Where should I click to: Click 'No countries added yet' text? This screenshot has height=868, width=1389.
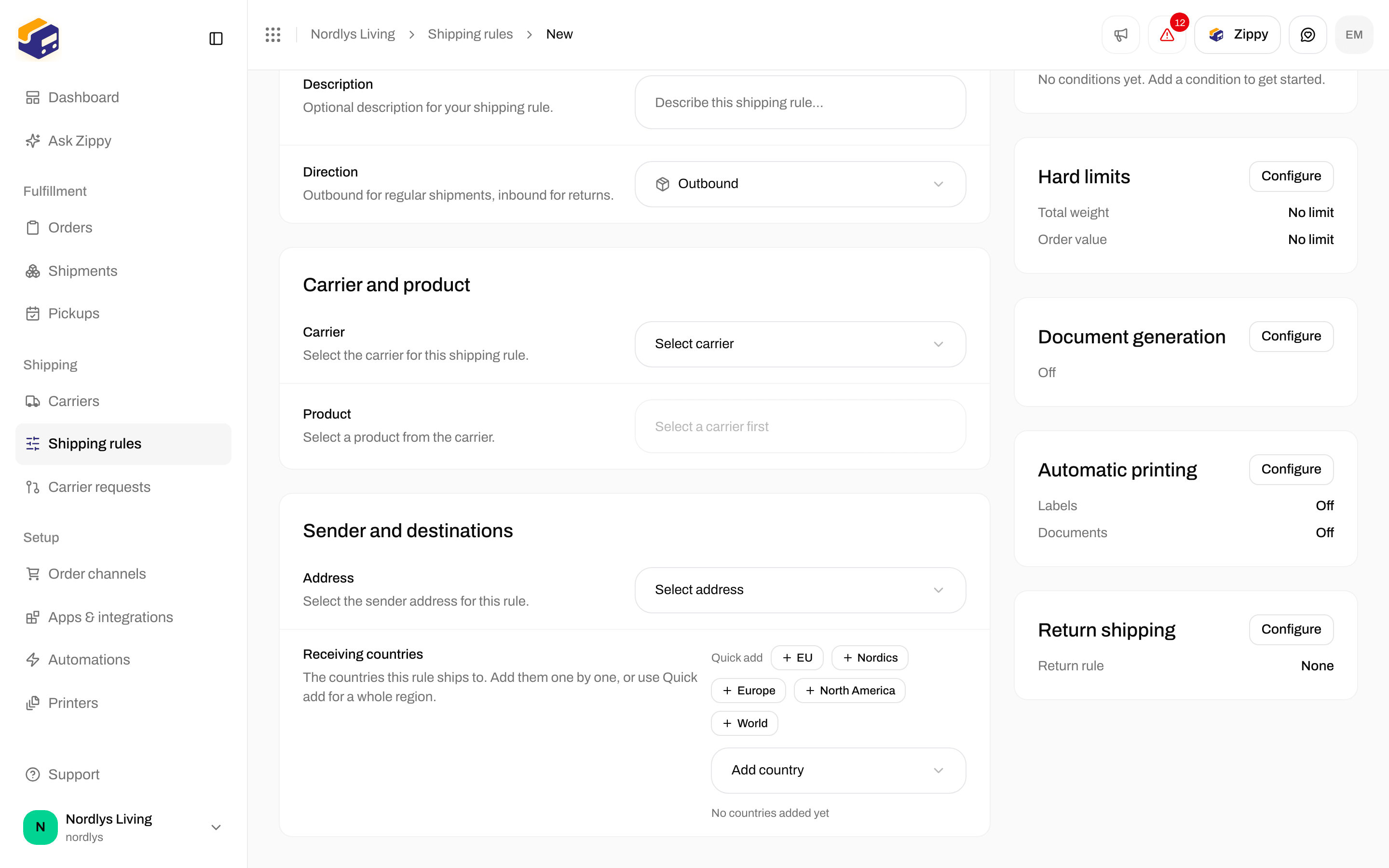770,813
